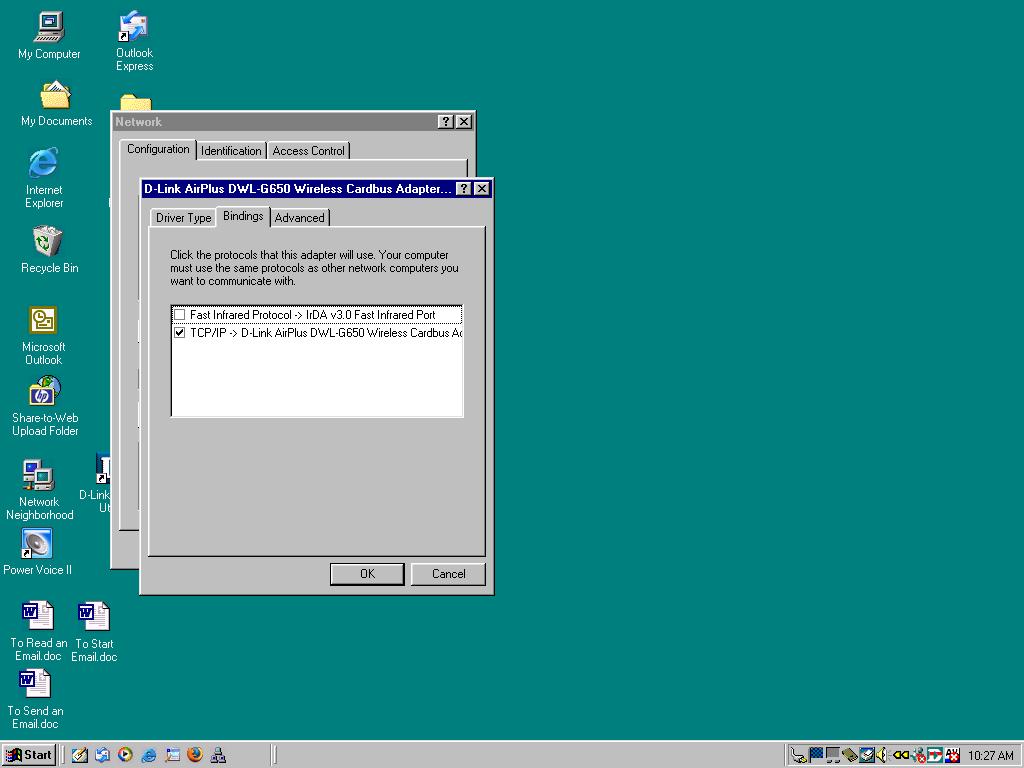The width and height of the screenshot is (1024, 768).
Task: Click the yellow double-arrow tray icon
Action: click(901, 756)
